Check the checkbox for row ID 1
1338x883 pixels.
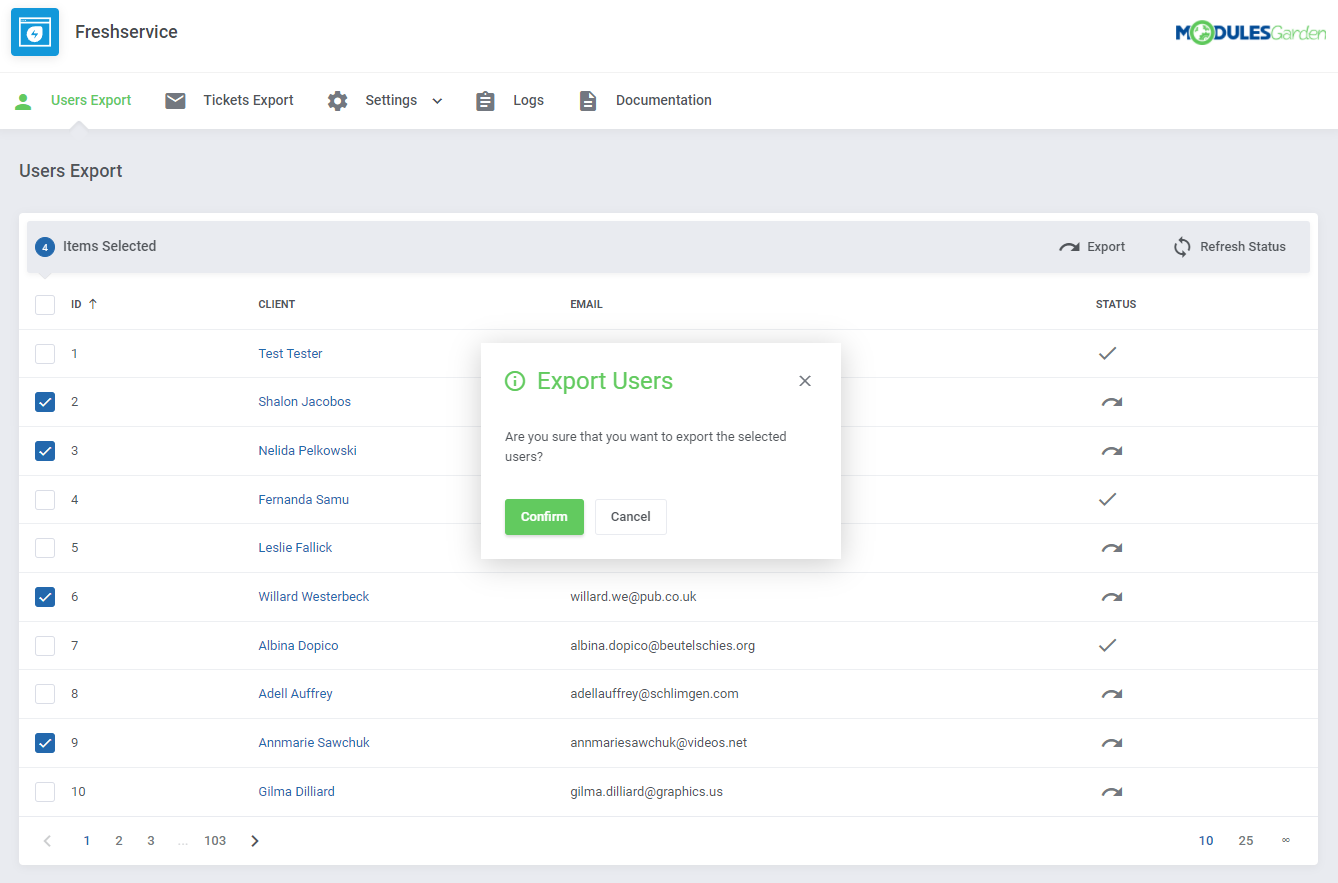pos(45,353)
